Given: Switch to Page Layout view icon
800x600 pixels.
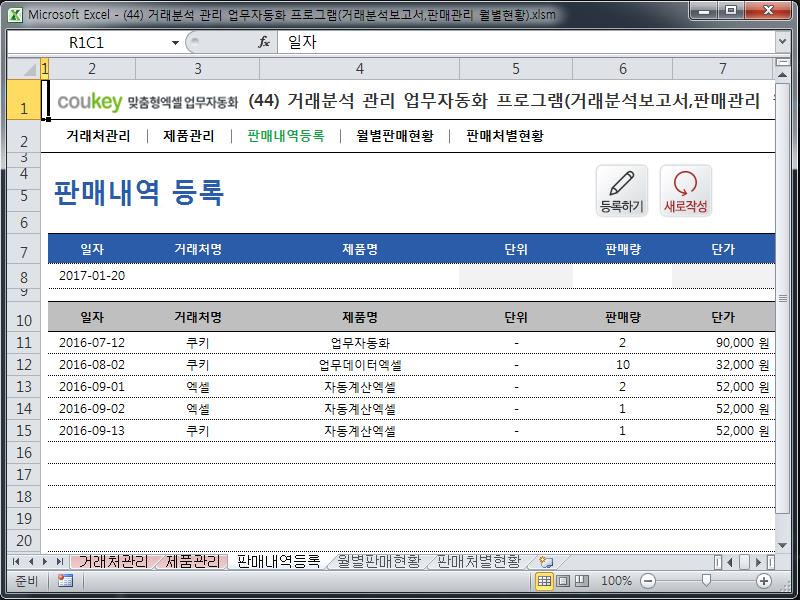Looking at the screenshot, I should point(563,581).
